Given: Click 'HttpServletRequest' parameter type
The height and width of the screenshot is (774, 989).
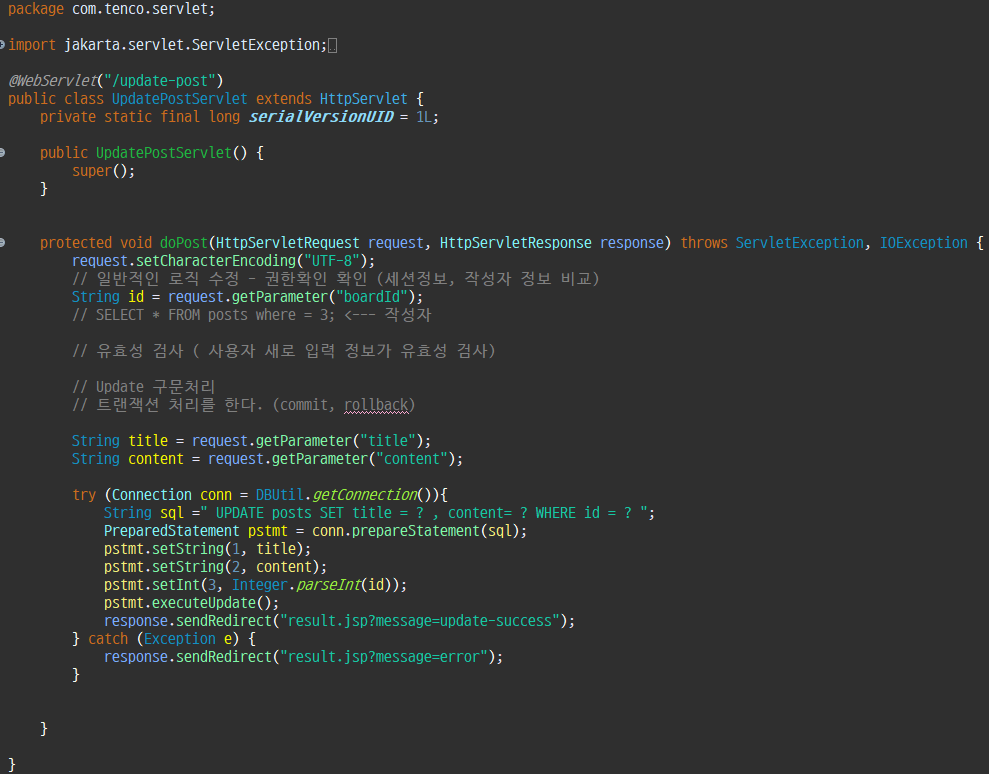Looking at the screenshot, I should click(x=288, y=243).
